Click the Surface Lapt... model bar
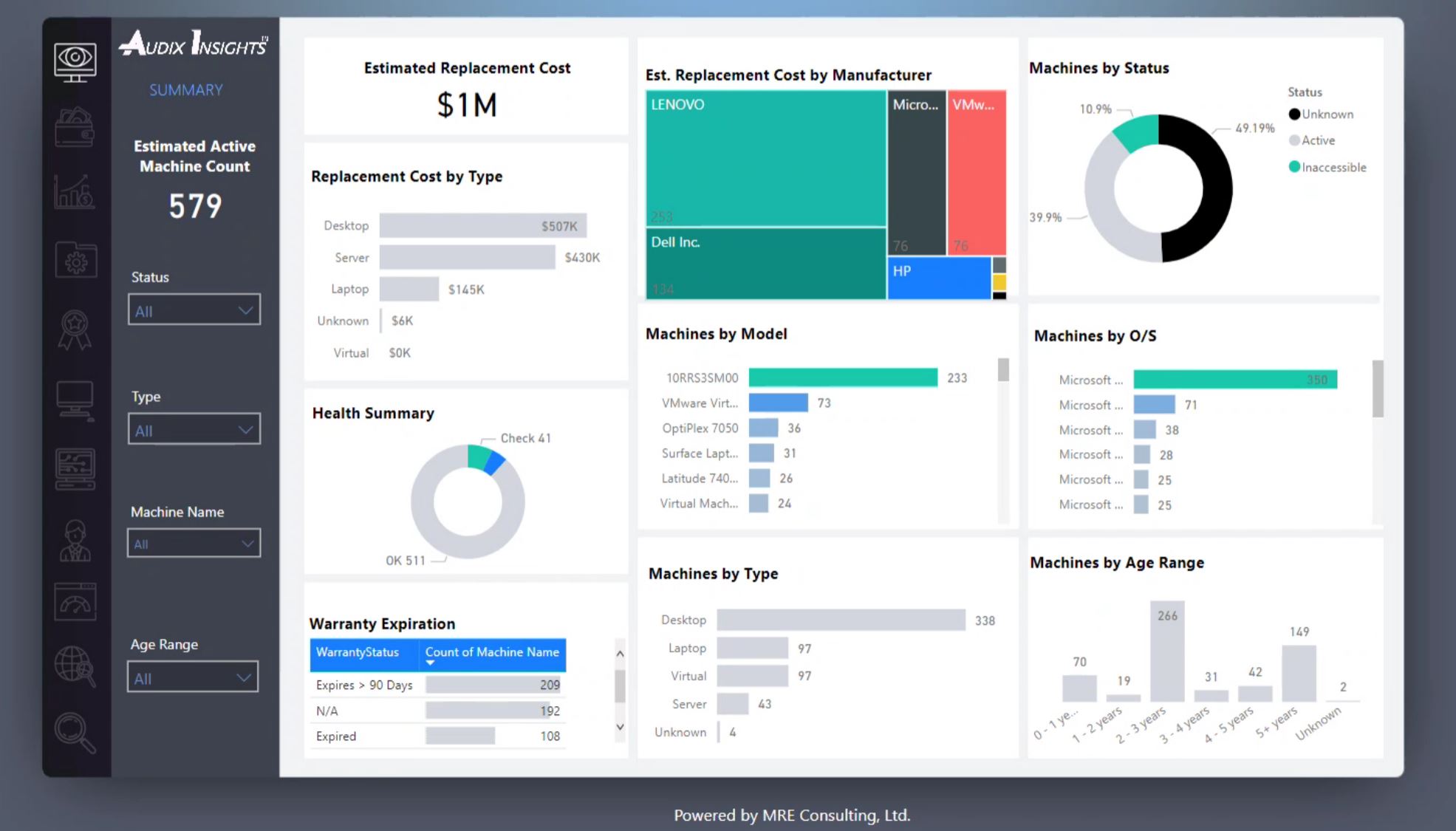The width and height of the screenshot is (1456, 831). coord(762,453)
